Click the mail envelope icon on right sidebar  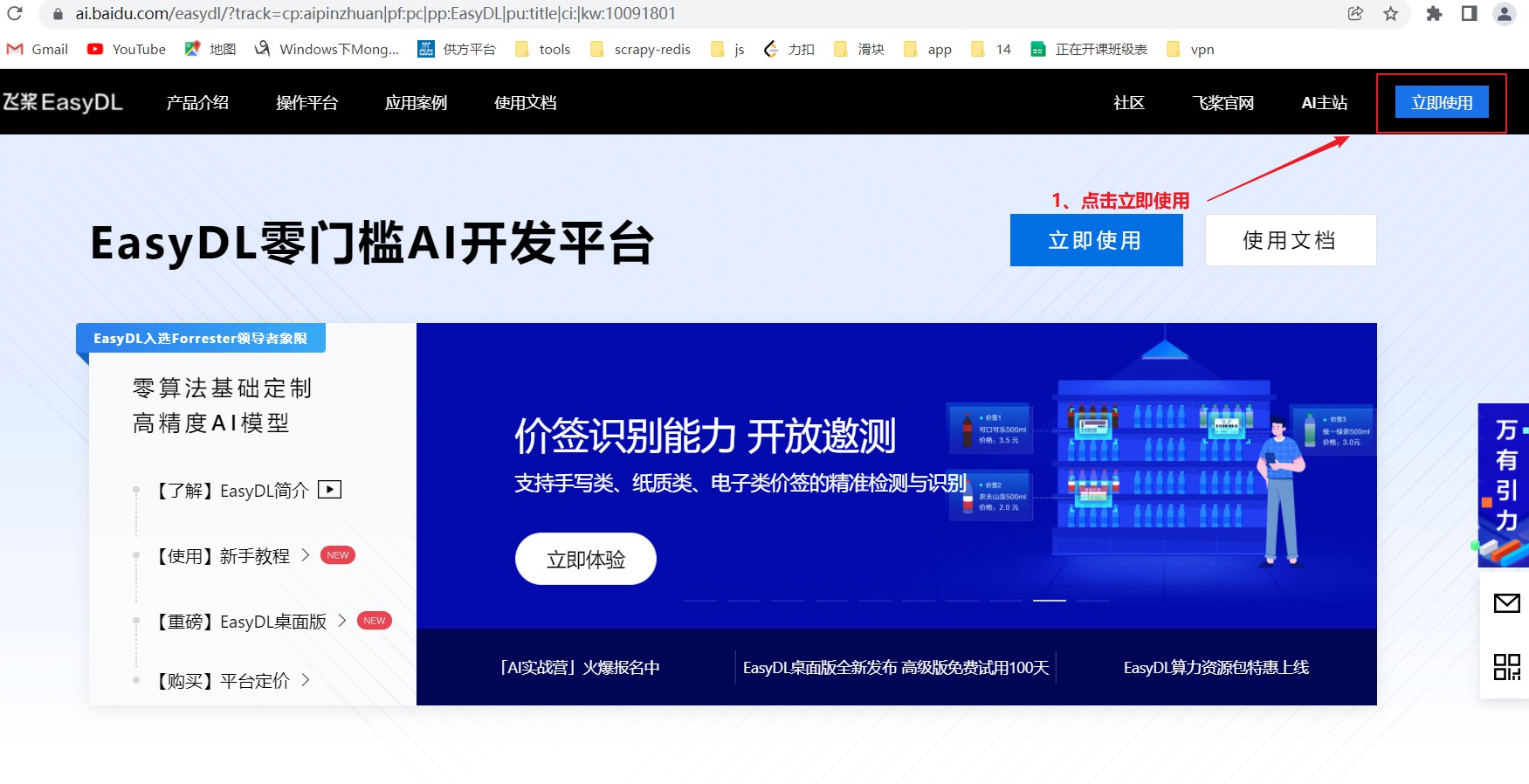click(x=1506, y=603)
